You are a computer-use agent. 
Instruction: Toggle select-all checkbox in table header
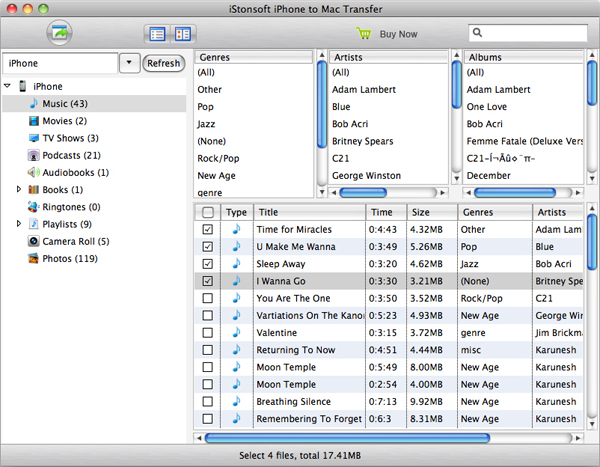click(207, 212)
